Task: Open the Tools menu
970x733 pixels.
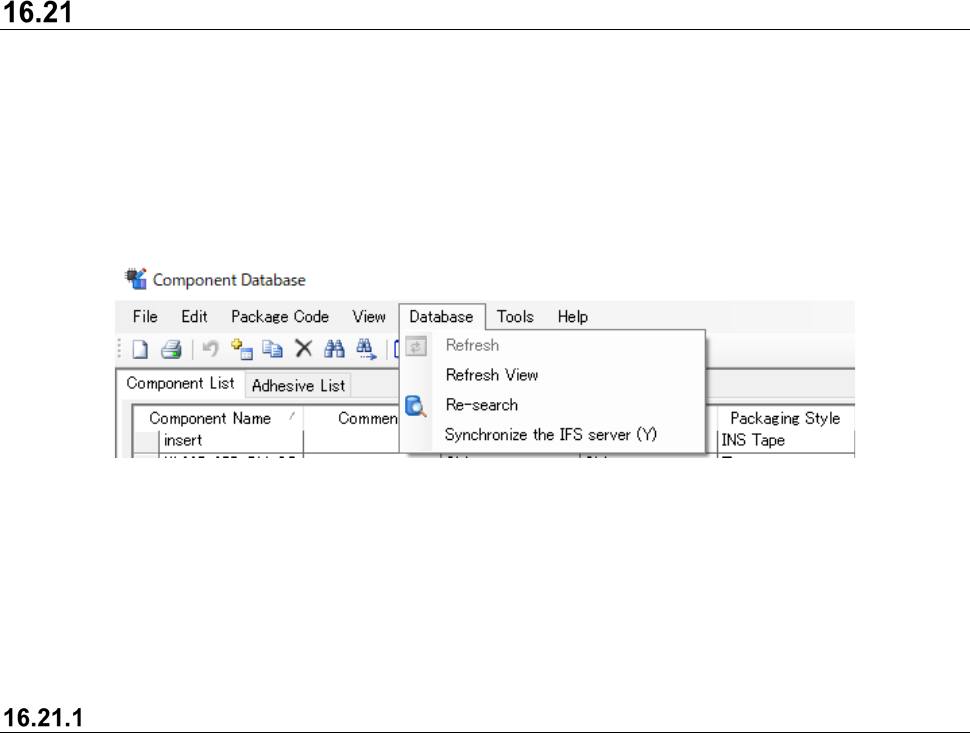Action: click(515, 317)
